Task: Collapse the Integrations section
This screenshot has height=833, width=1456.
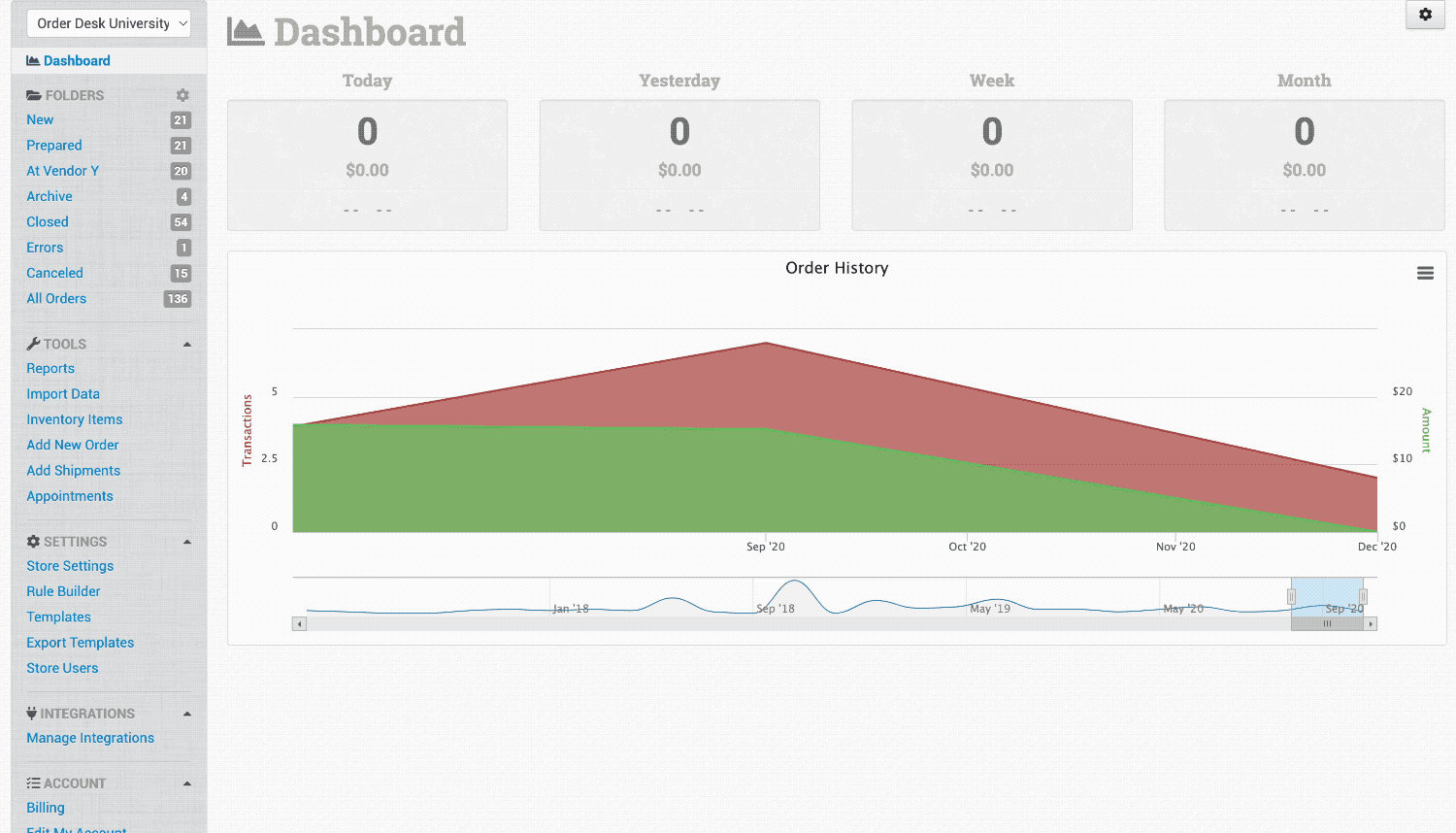Action: pyautogui.click(x=187, y=714)
